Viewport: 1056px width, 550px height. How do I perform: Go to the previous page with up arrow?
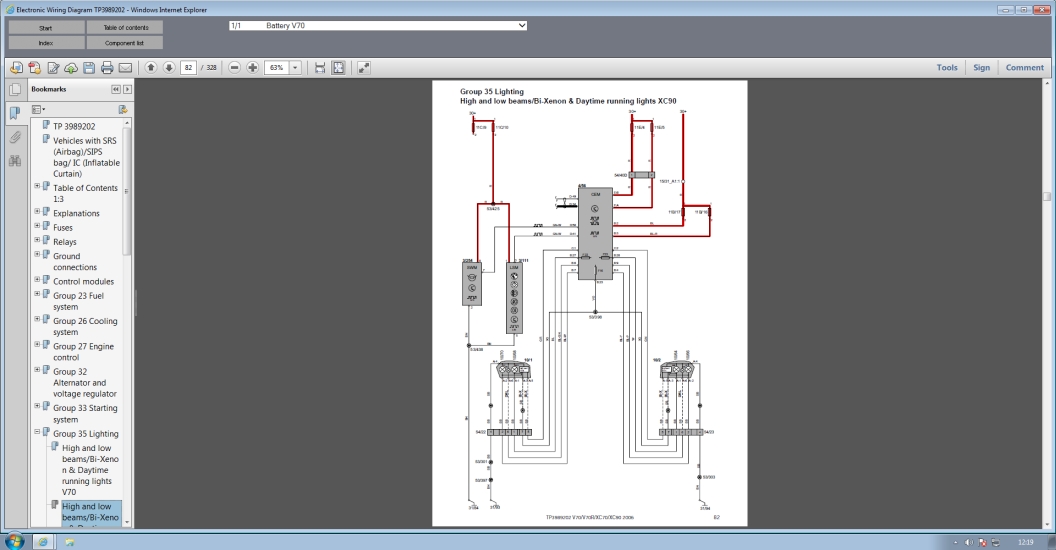[x=151, y=68]
